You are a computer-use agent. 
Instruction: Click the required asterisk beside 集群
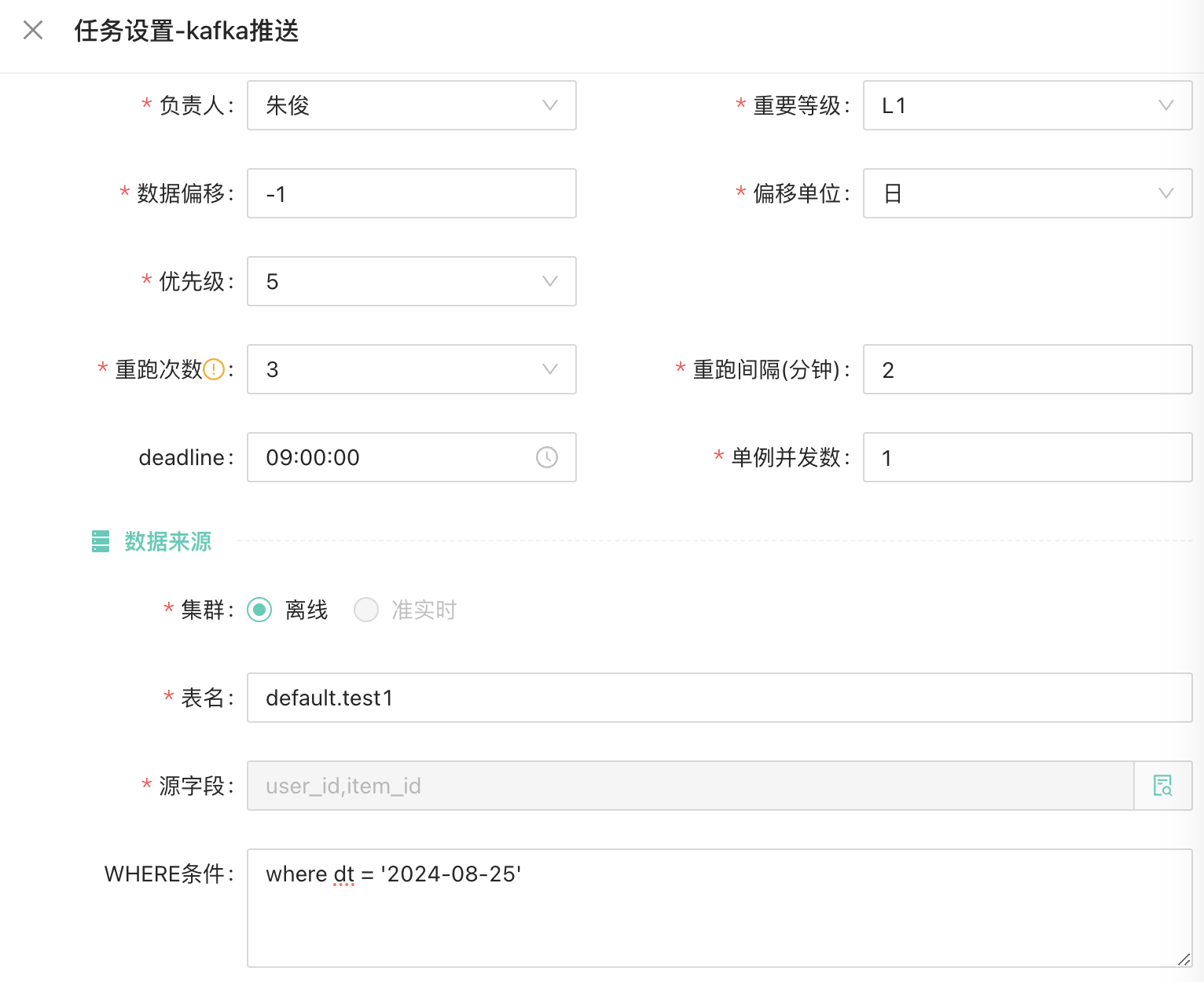[x=167, y=610]
